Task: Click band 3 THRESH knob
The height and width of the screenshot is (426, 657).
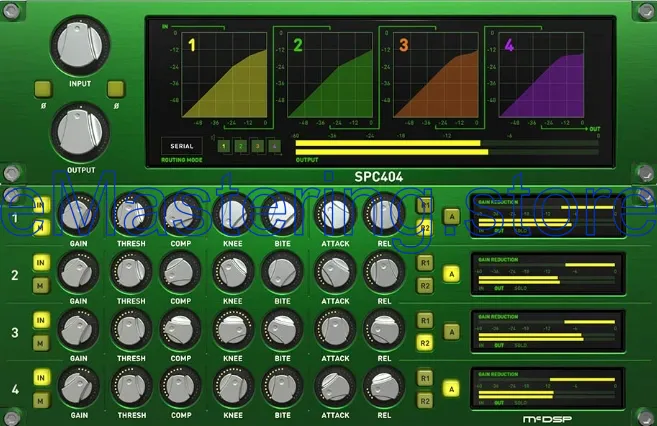Action: [x=131, y=330]
